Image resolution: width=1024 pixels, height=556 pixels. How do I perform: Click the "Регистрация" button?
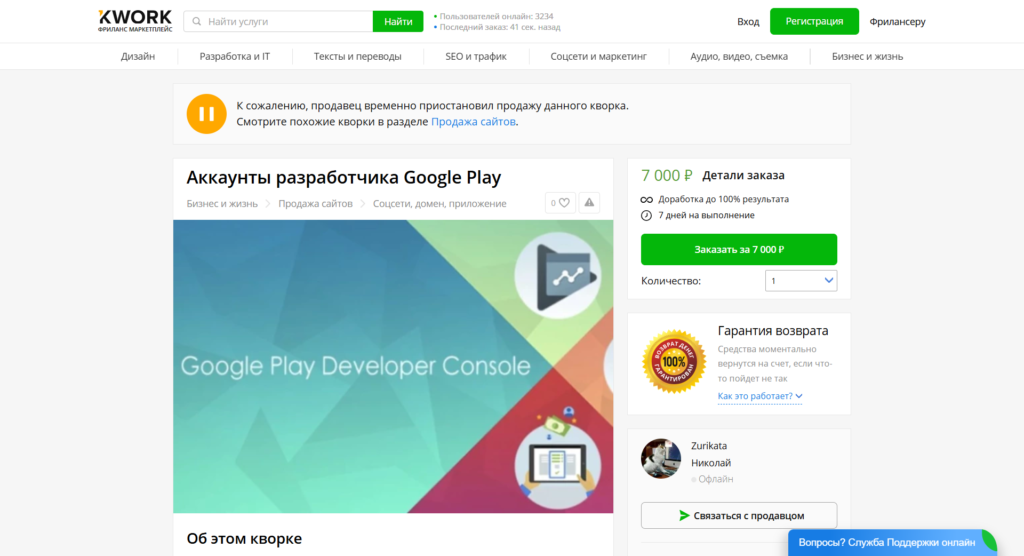(x=814, y=22)
